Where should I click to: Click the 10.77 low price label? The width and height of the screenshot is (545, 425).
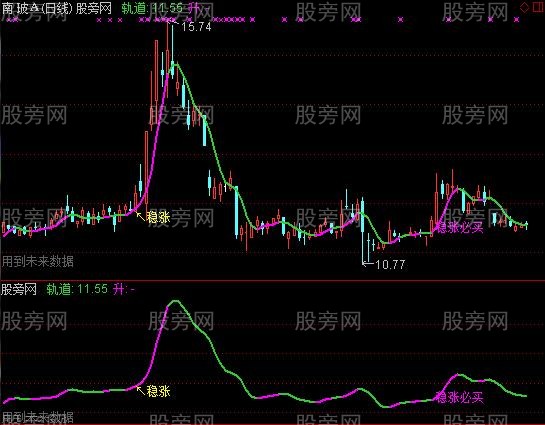(x=390, y=265)
